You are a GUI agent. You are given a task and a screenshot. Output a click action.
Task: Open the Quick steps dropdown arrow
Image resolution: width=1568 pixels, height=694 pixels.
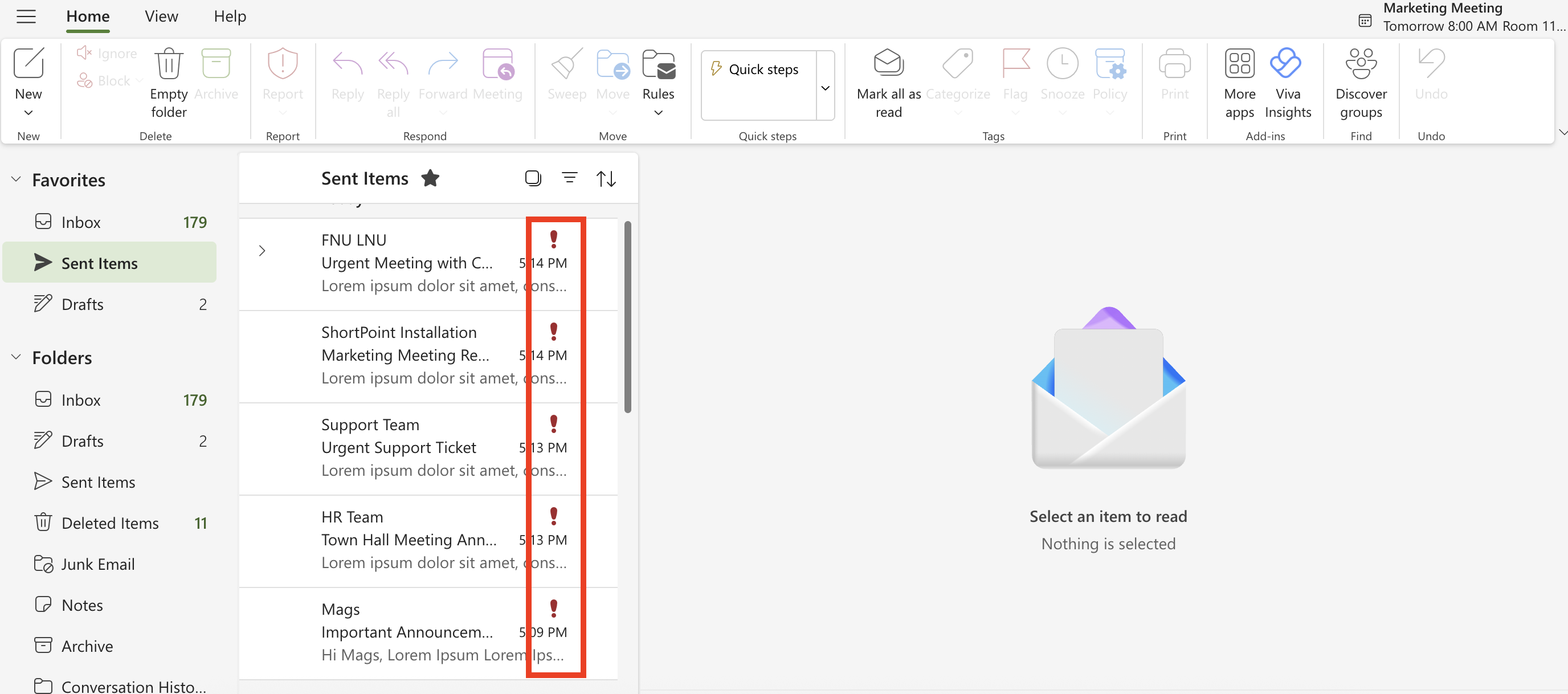(x=826, y=87)
